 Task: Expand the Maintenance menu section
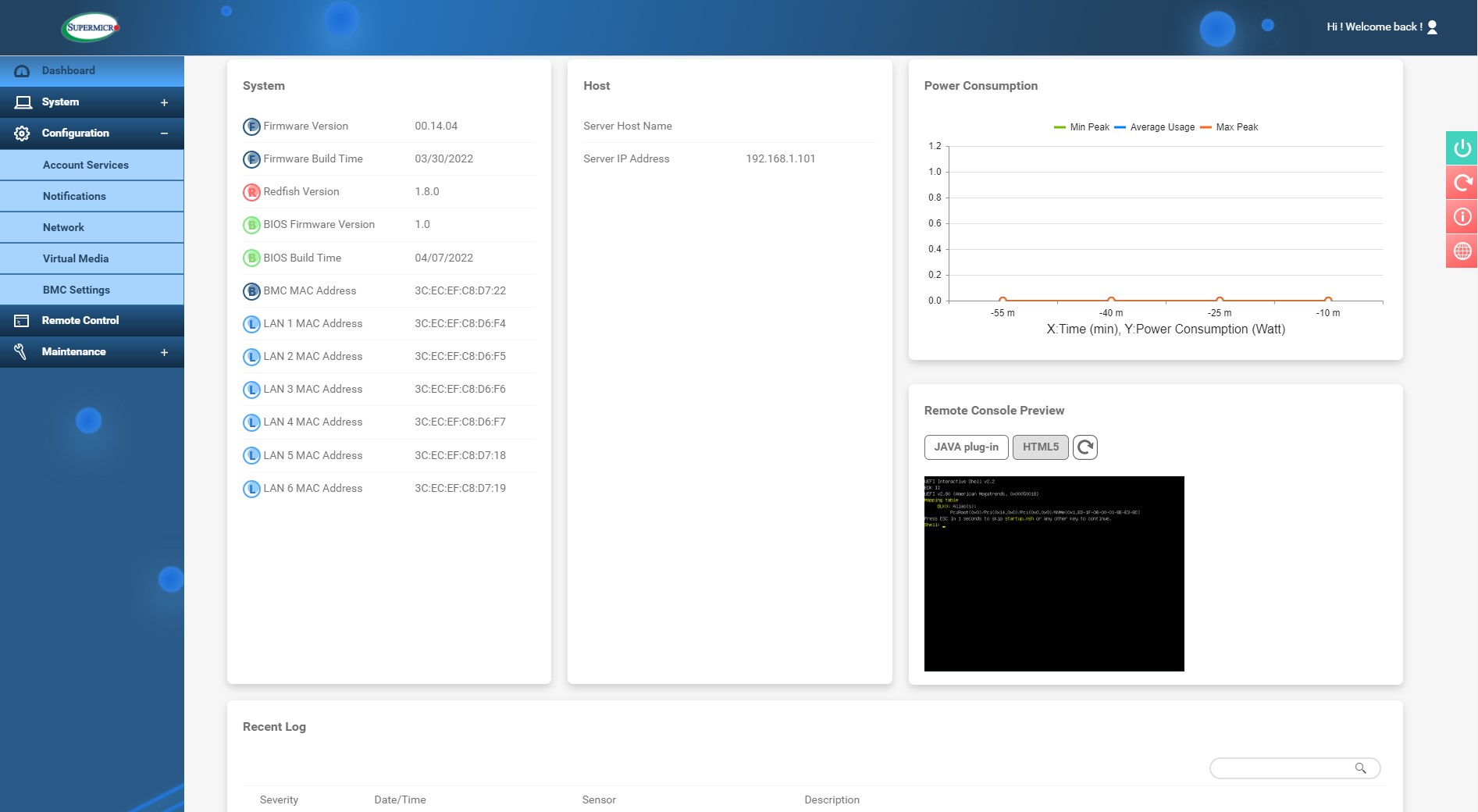[x=164, y=352]
